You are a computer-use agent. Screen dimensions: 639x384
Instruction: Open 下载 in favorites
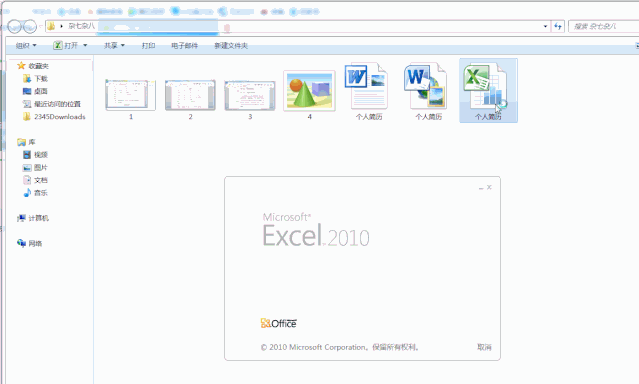[41, 79]
